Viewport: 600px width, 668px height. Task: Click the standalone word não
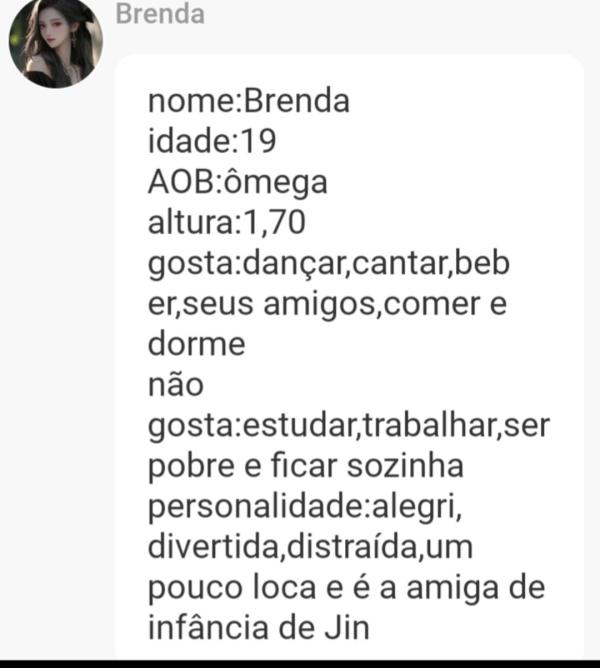pyautogui.click(x=176, y=384)
